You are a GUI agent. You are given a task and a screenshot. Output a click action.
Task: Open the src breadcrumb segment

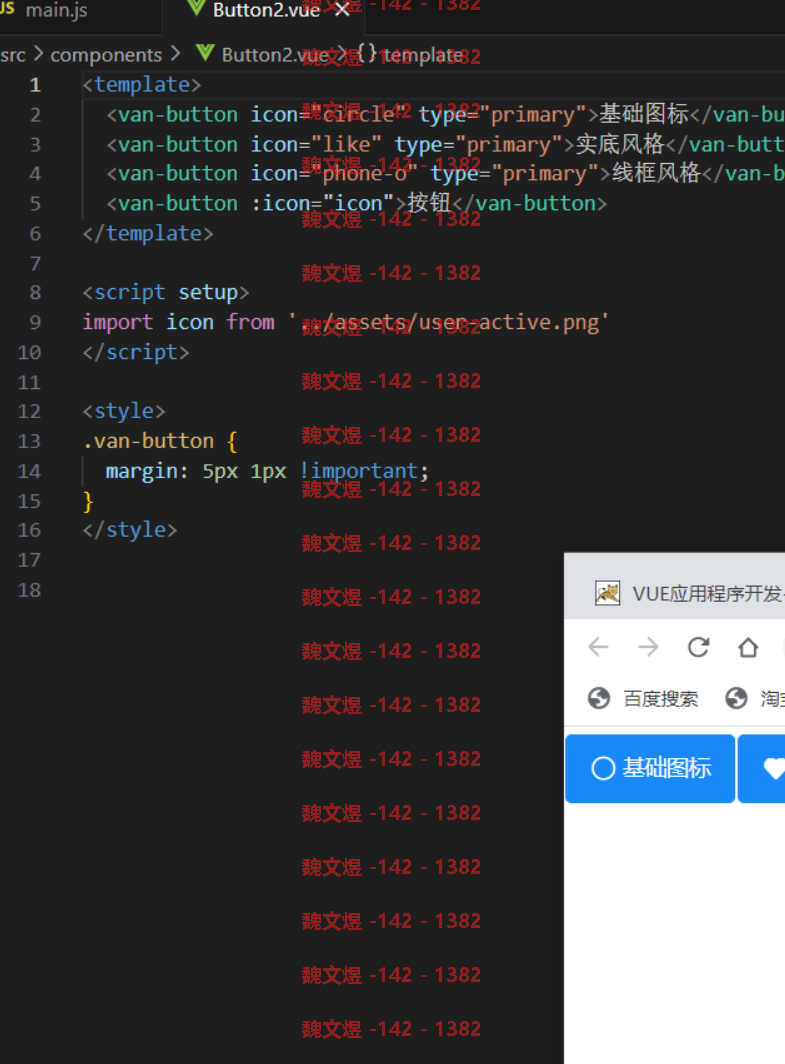pos(13,55)
